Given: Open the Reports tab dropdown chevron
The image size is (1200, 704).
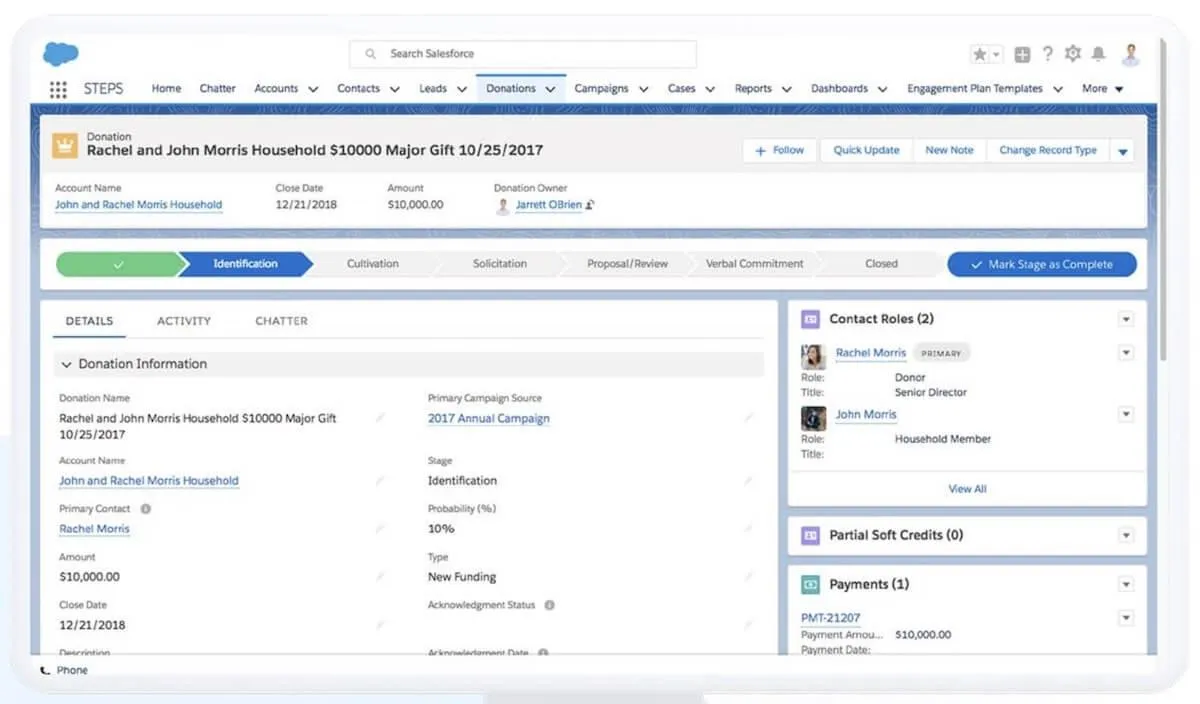Looking at the screenshot, I should click(x=786, y=89).
